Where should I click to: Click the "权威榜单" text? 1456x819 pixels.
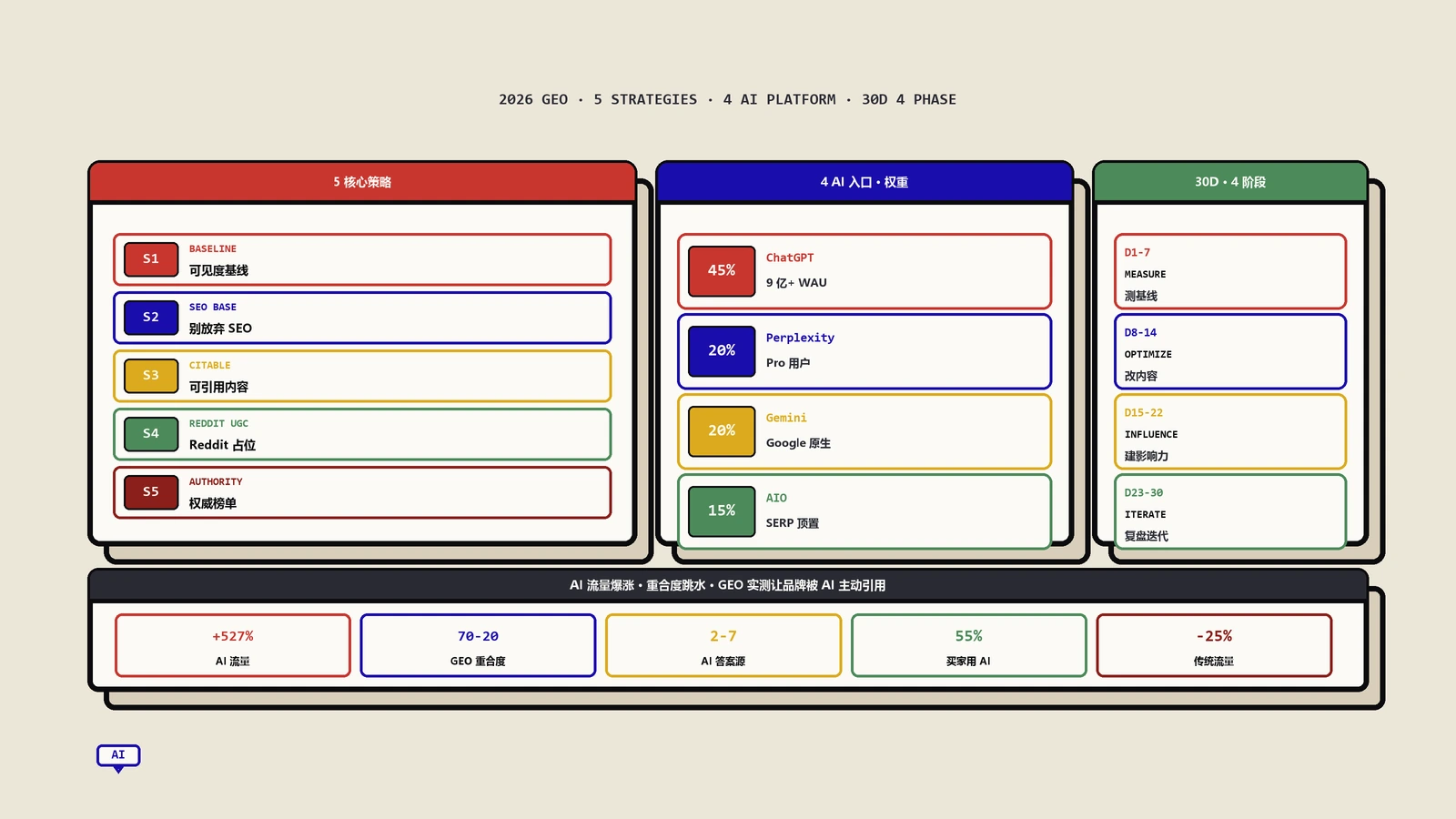pyautogui.click(x=213, y=503)
